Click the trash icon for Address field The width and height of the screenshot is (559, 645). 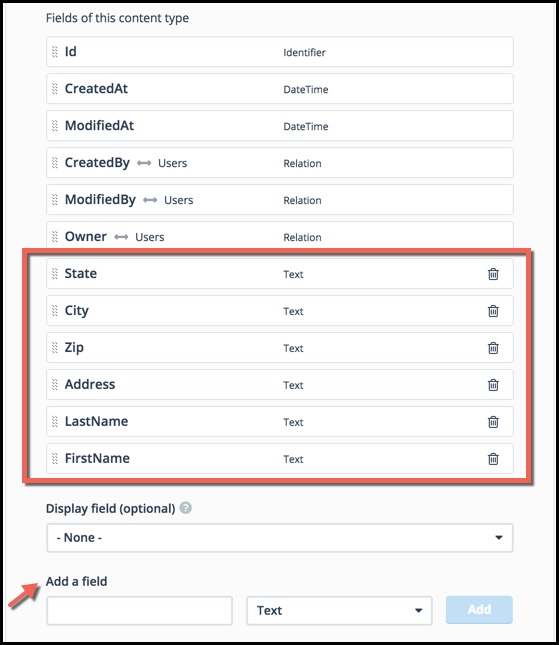click(x=493, y=385)
